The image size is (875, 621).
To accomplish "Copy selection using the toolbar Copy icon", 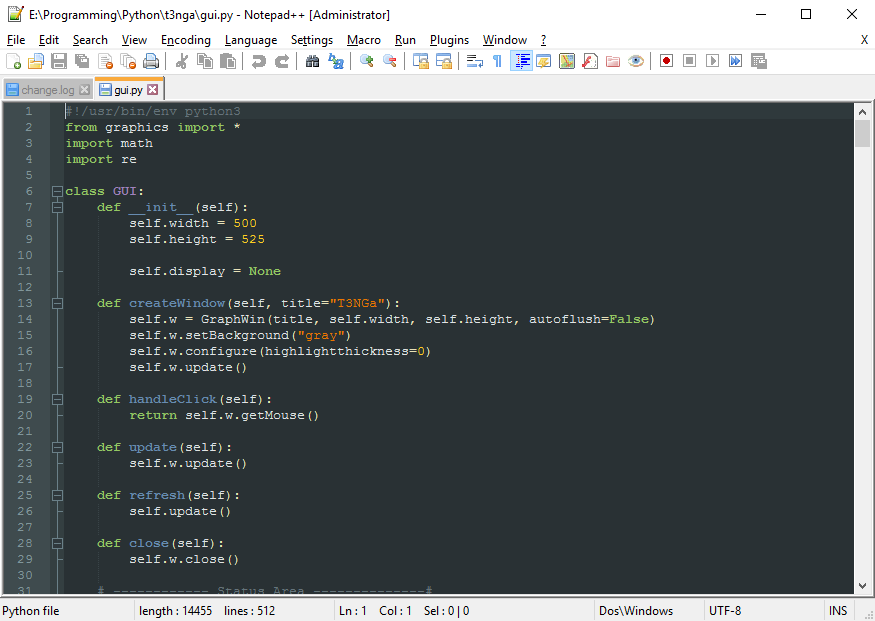I will coord(205,61).
